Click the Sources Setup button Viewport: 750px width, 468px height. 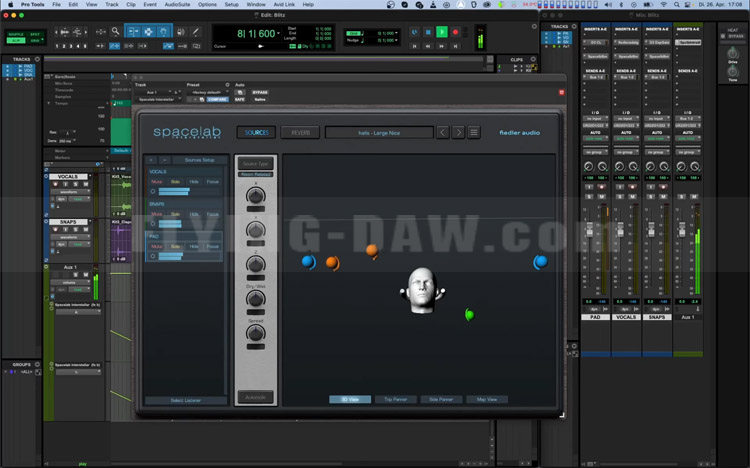pos(199,160)
